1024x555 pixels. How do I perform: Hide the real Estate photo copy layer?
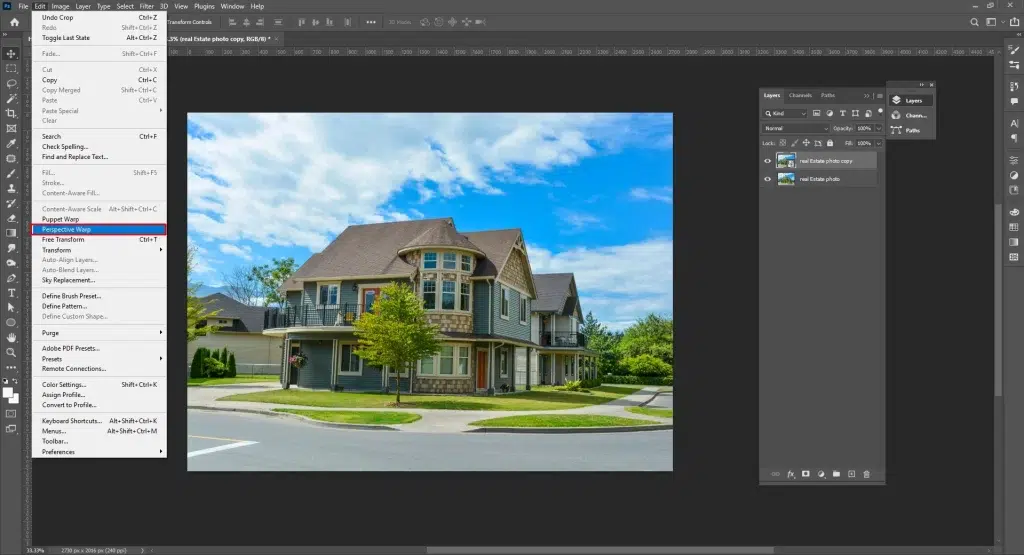point(767,161)
